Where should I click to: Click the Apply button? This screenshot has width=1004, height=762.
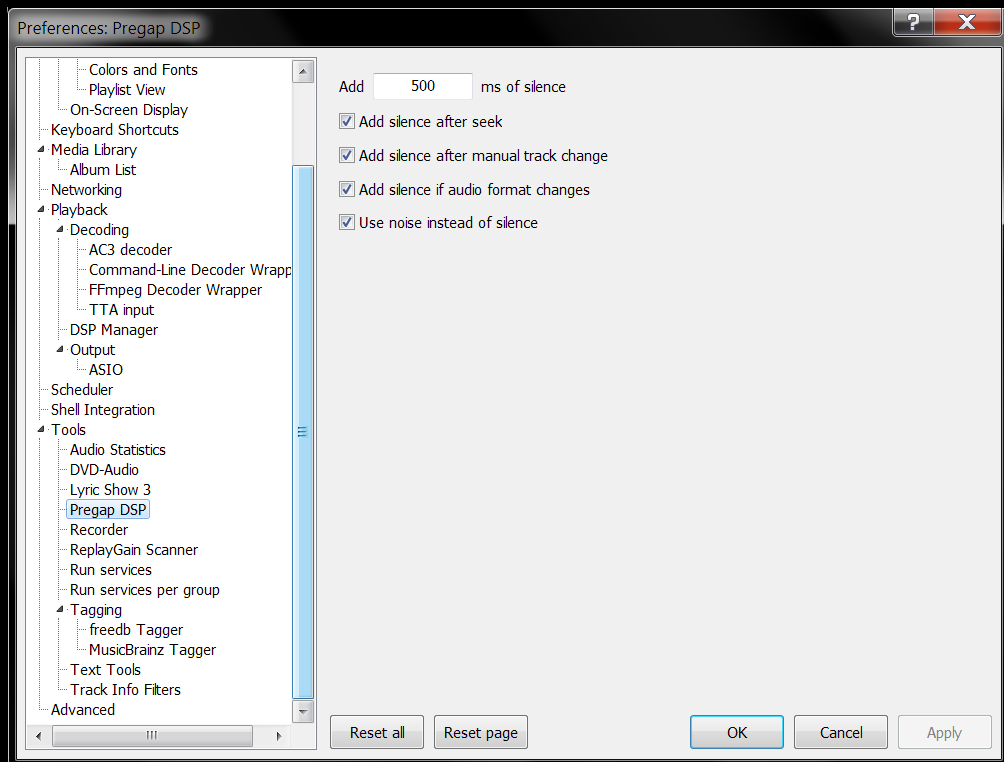944,733
